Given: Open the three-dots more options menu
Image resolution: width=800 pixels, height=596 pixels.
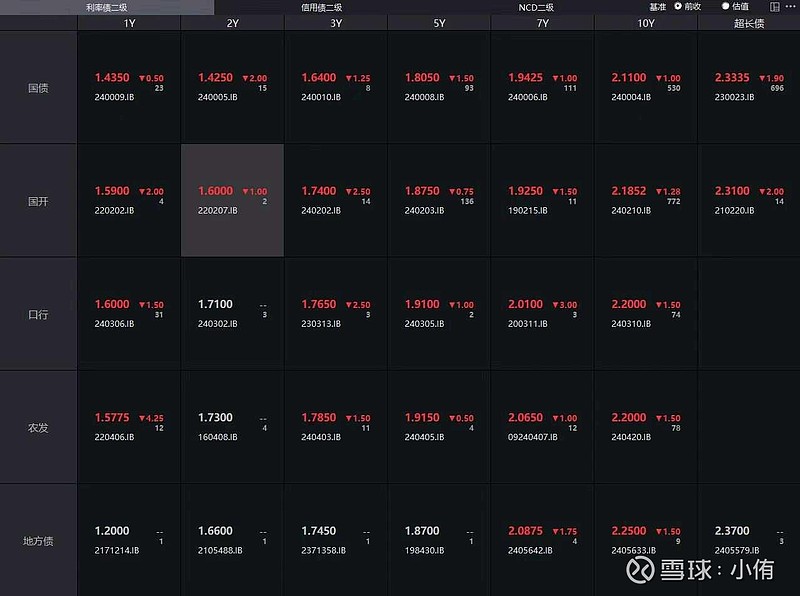Looking at the screenshot, I should [790, 7].
